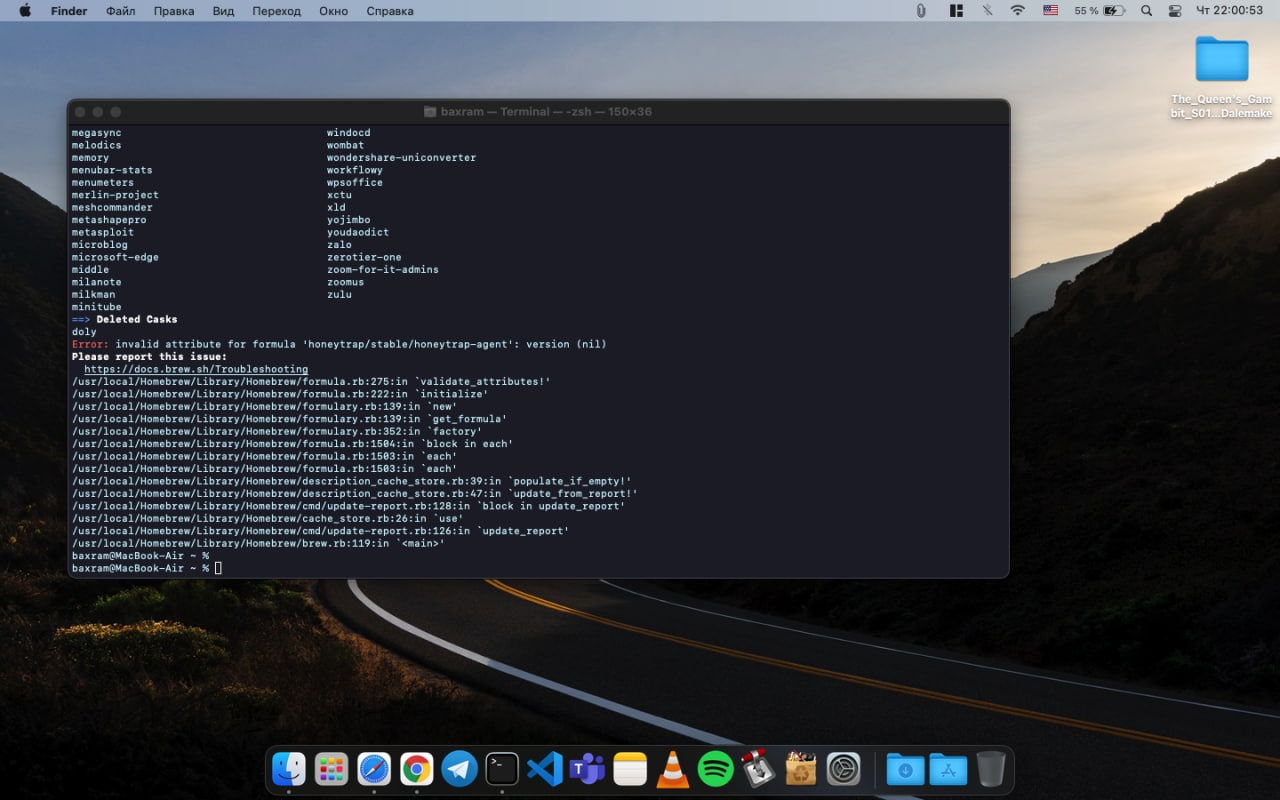Viewport: 1280px width, 800px height.
Task: Click the brew.rb:119 '<main>' trace line
Action: pos(258,543)
